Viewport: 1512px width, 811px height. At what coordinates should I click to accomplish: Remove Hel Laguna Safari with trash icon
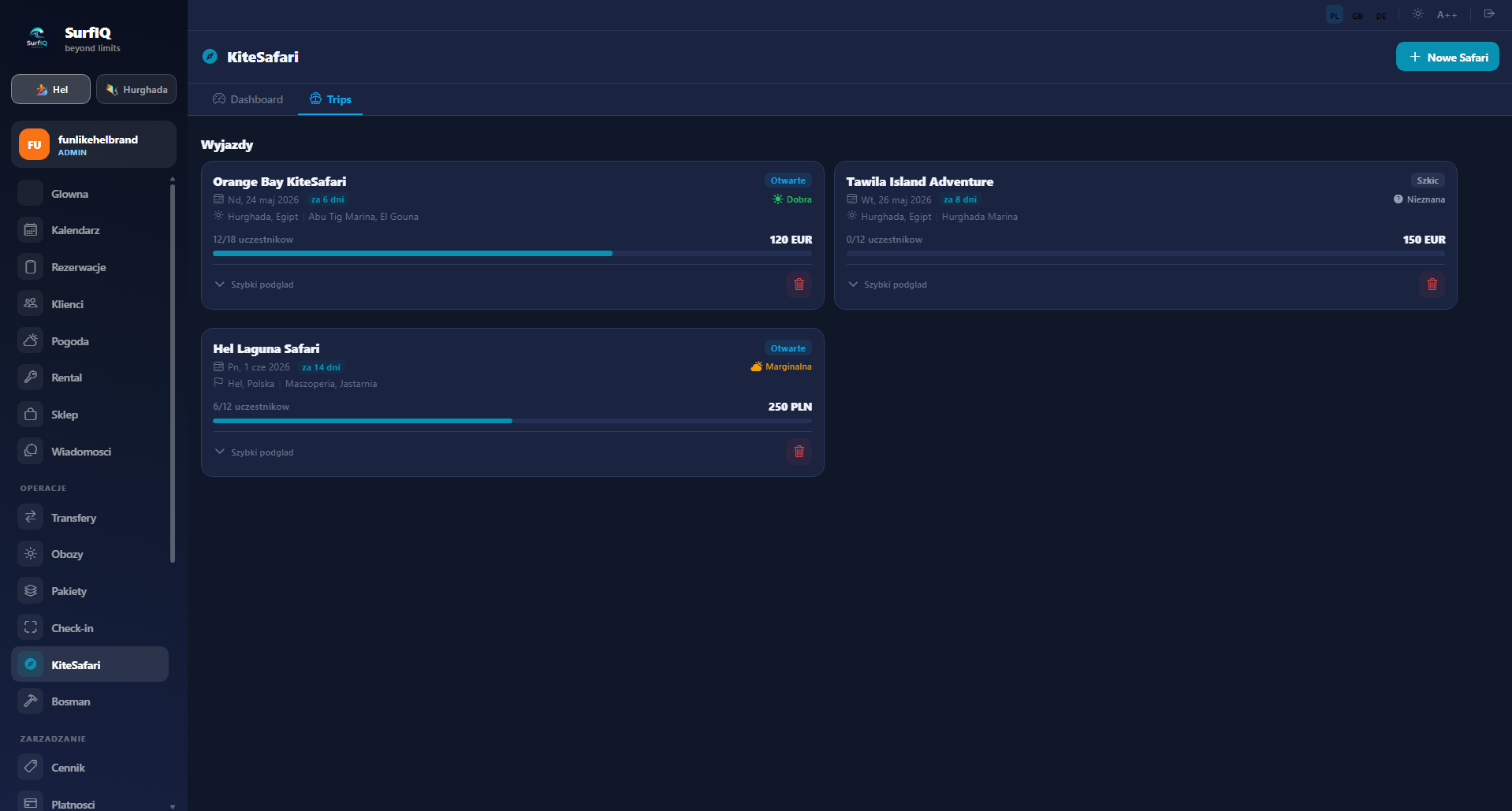click(799, 452)
